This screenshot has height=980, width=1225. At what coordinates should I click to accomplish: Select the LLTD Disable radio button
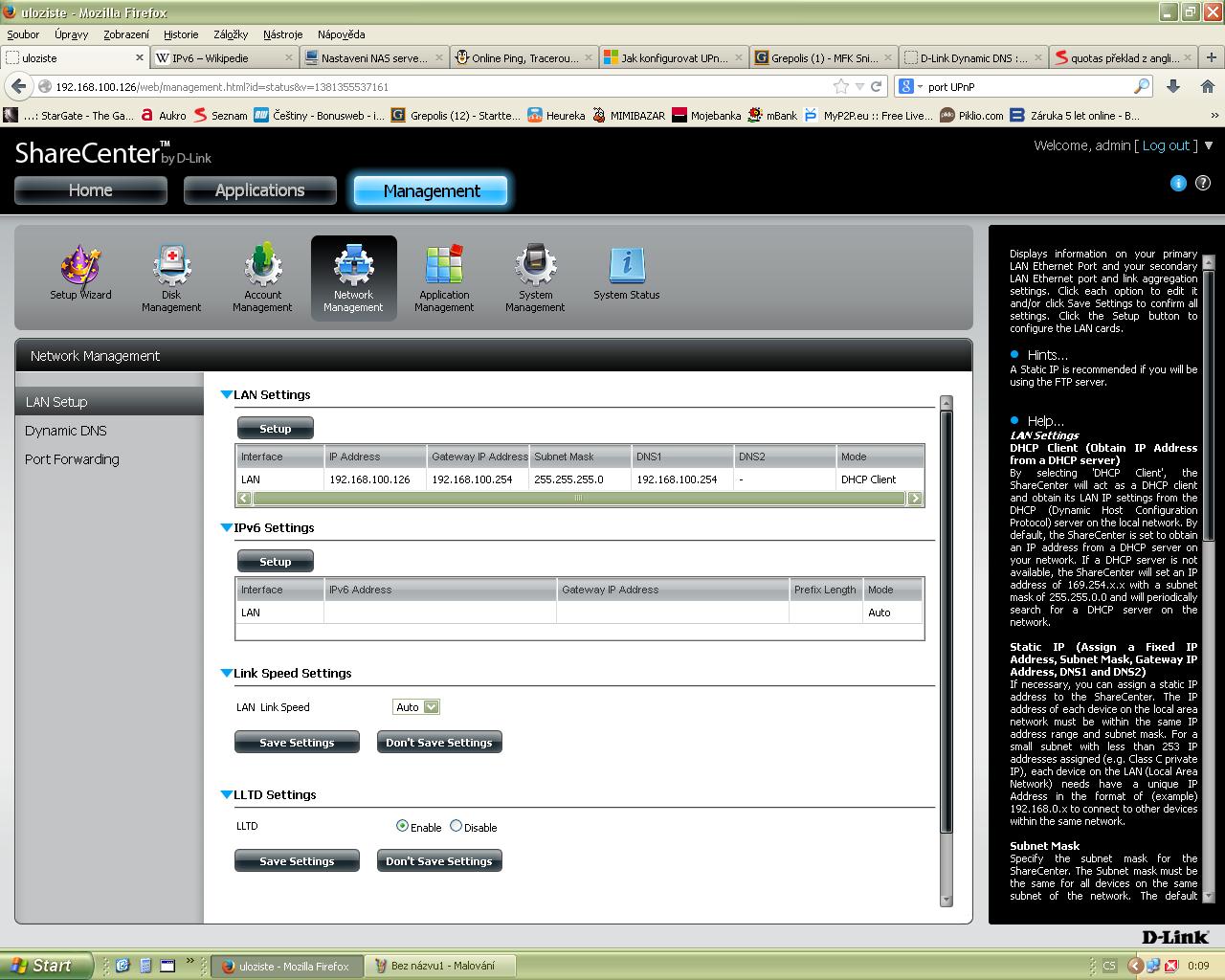456,826
